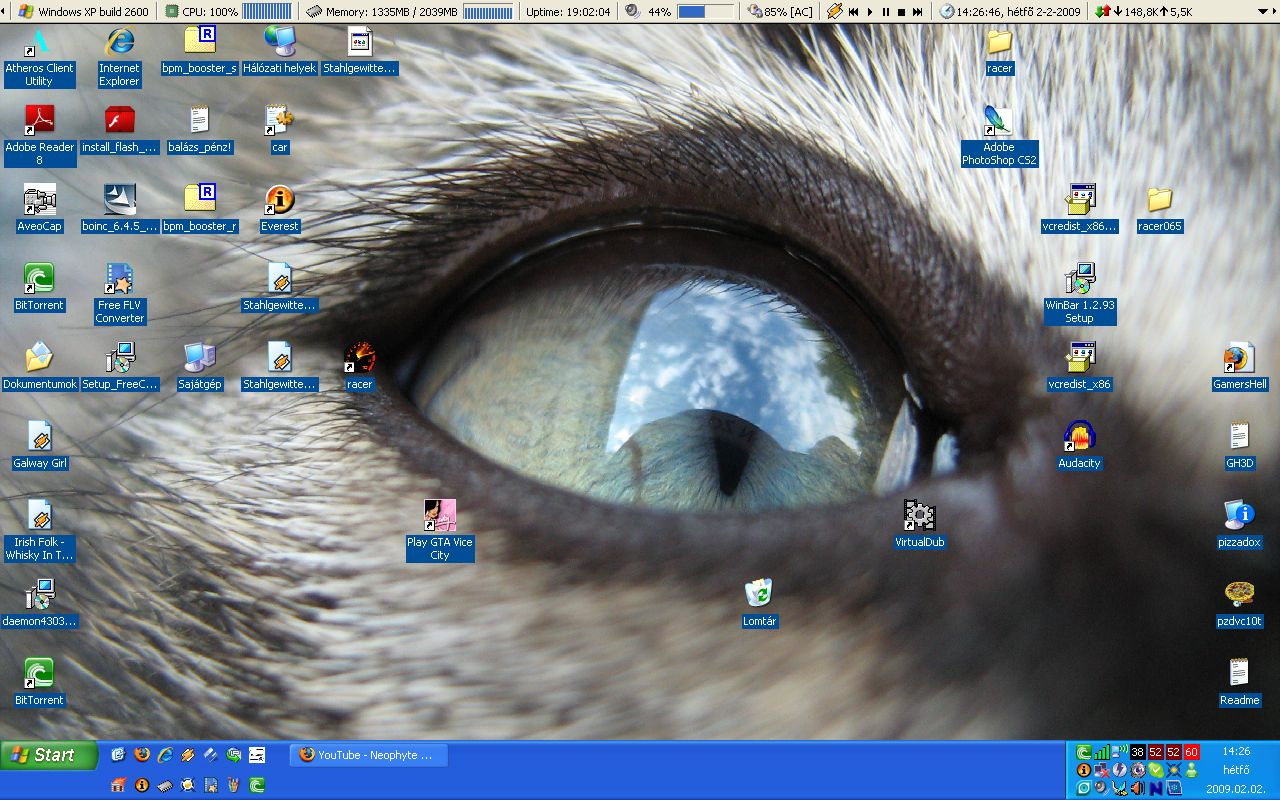Select the Setup_FreeC installer icon
The width and height of the screenshot is (1280, 800).
[x=119, y=368]
